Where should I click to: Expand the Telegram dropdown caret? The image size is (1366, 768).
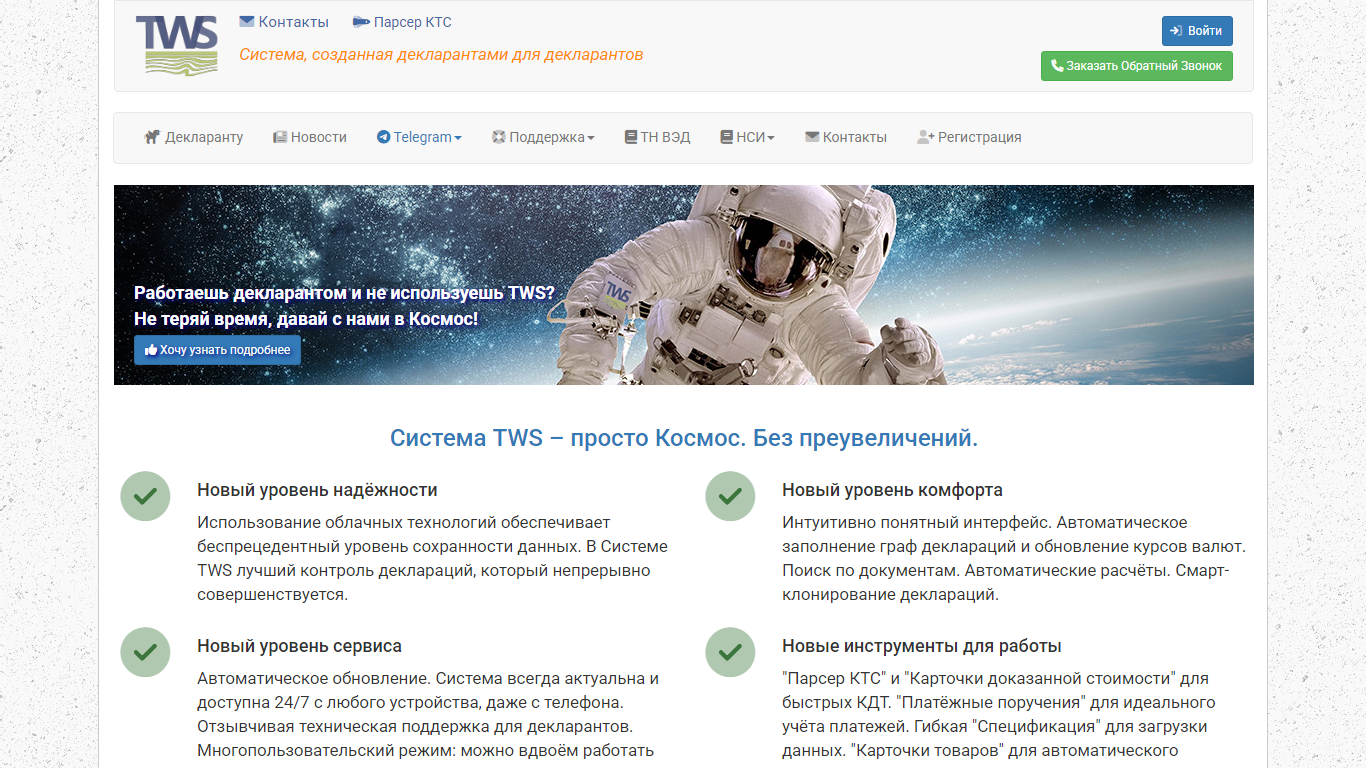(458, 138)
